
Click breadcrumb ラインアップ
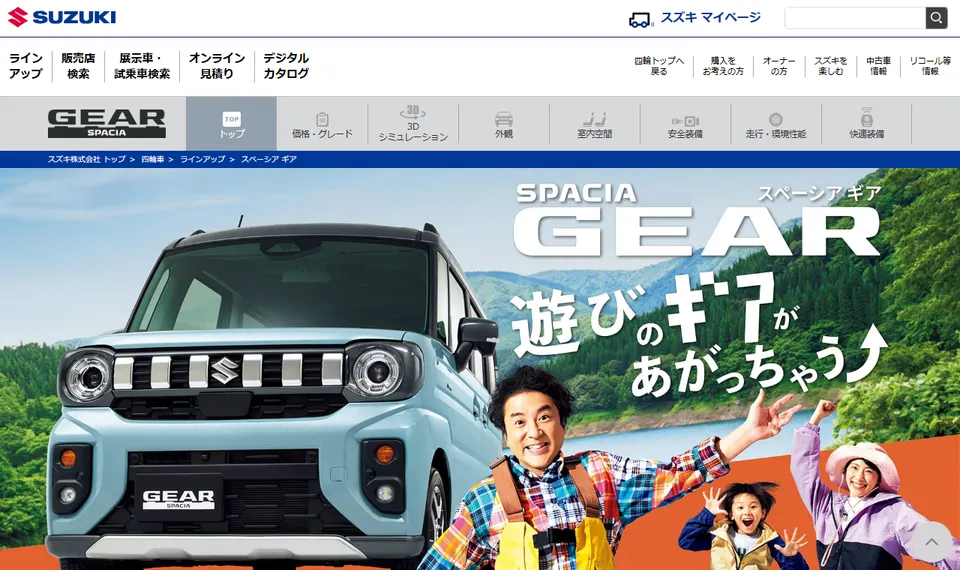(x=203, y=159)
